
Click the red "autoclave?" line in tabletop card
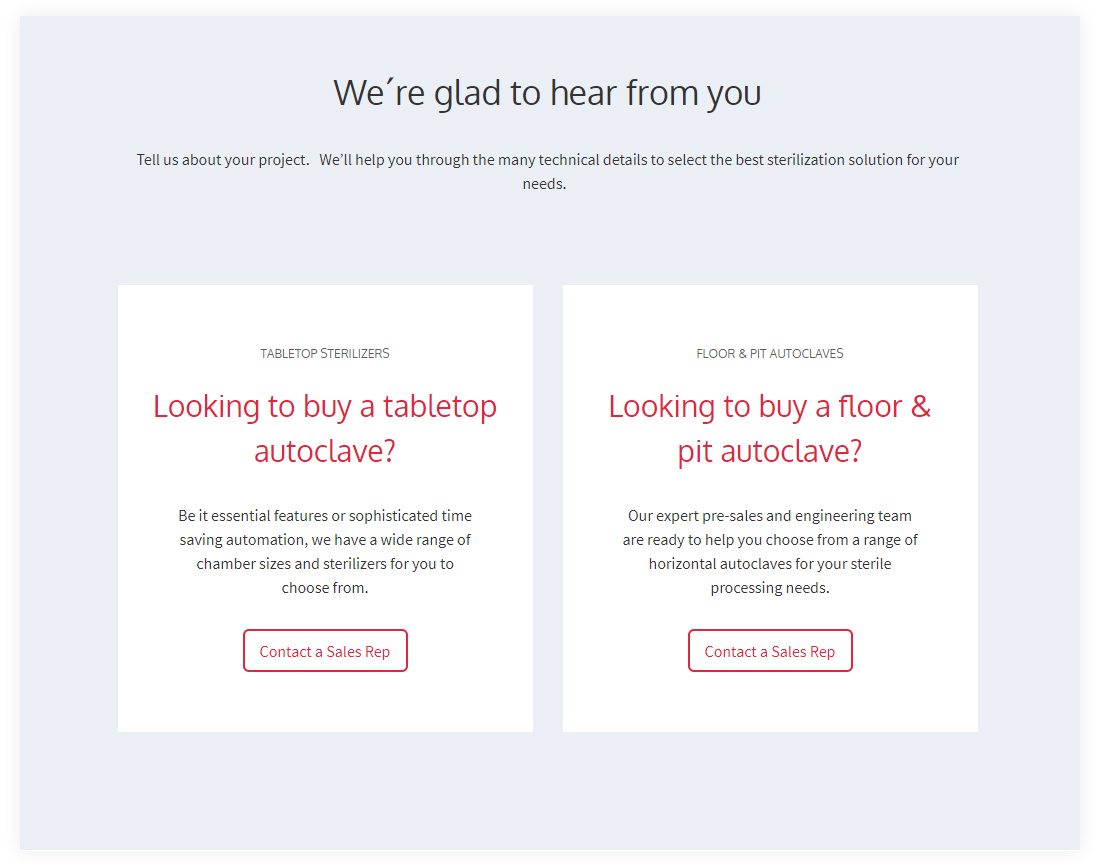coord(325,451)
